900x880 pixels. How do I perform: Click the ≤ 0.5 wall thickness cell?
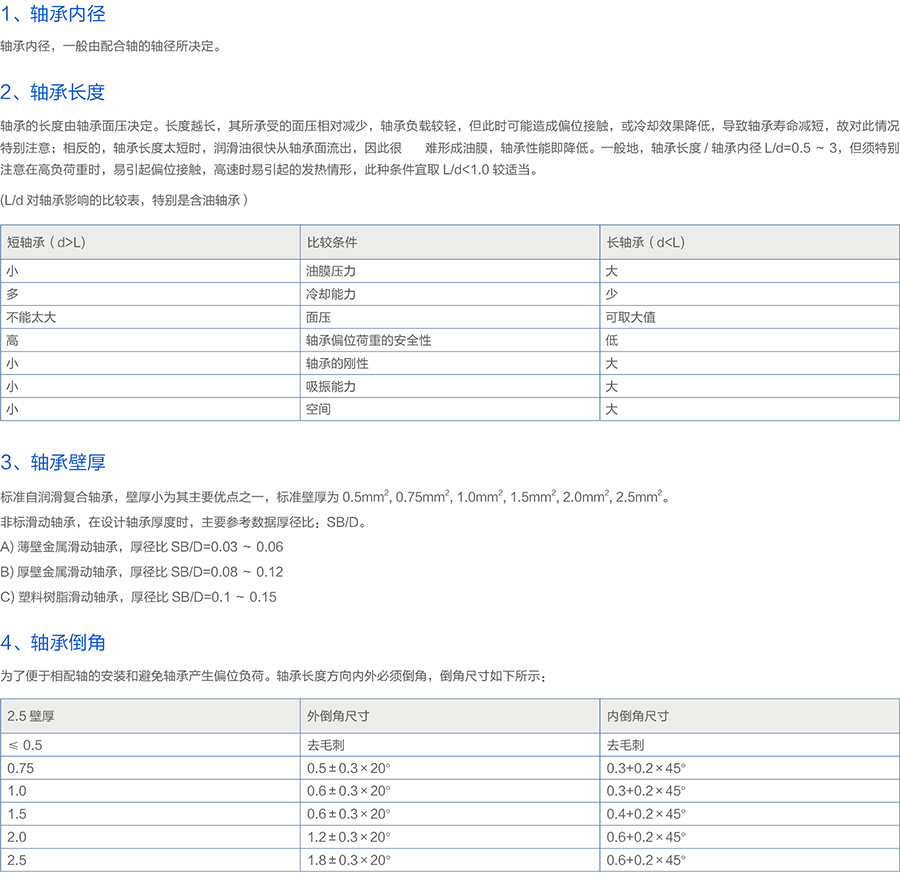150,745
